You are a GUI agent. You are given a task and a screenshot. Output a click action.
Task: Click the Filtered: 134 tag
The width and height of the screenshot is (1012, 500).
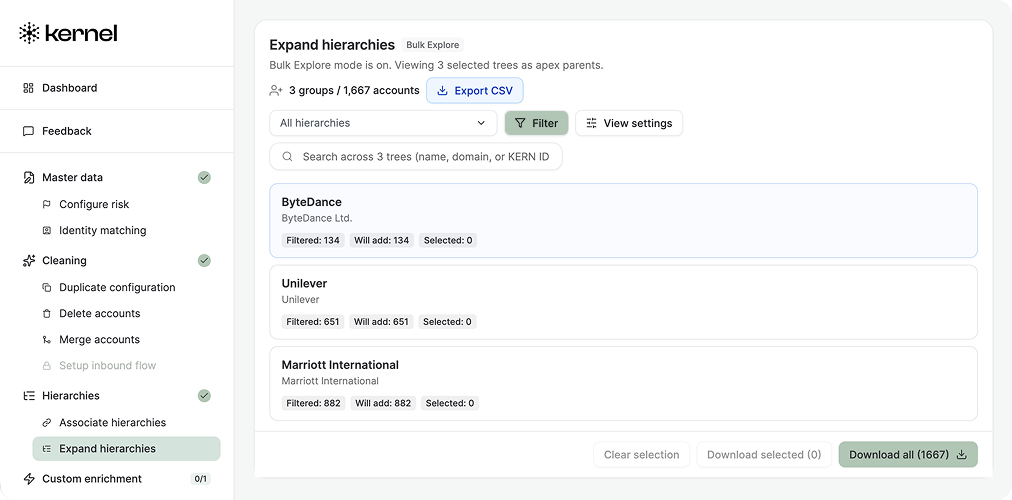click(313, 241)
